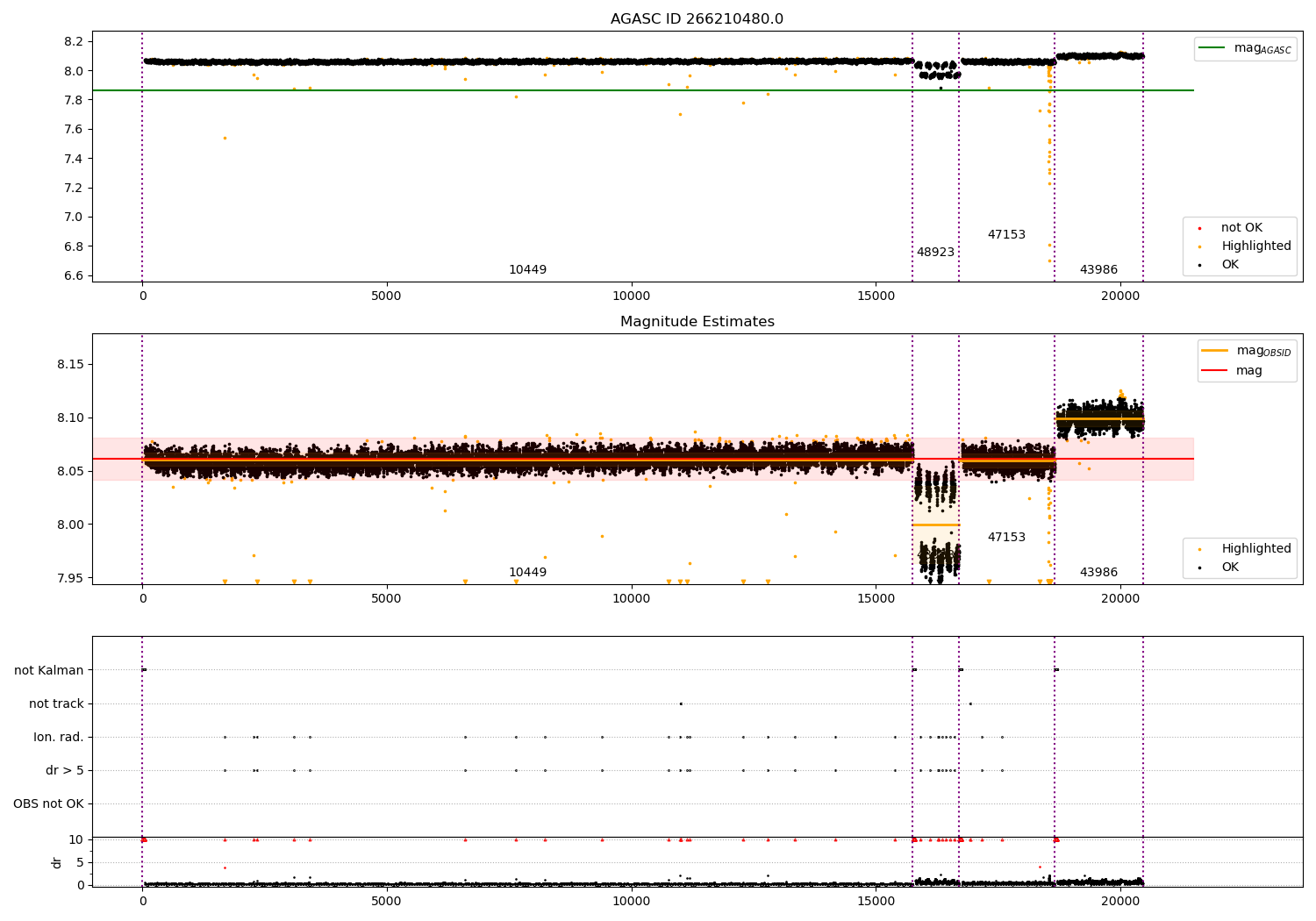
Task: Click 'Highlighted' legend entry in top panel
Action: click(x=1256, y=246)
